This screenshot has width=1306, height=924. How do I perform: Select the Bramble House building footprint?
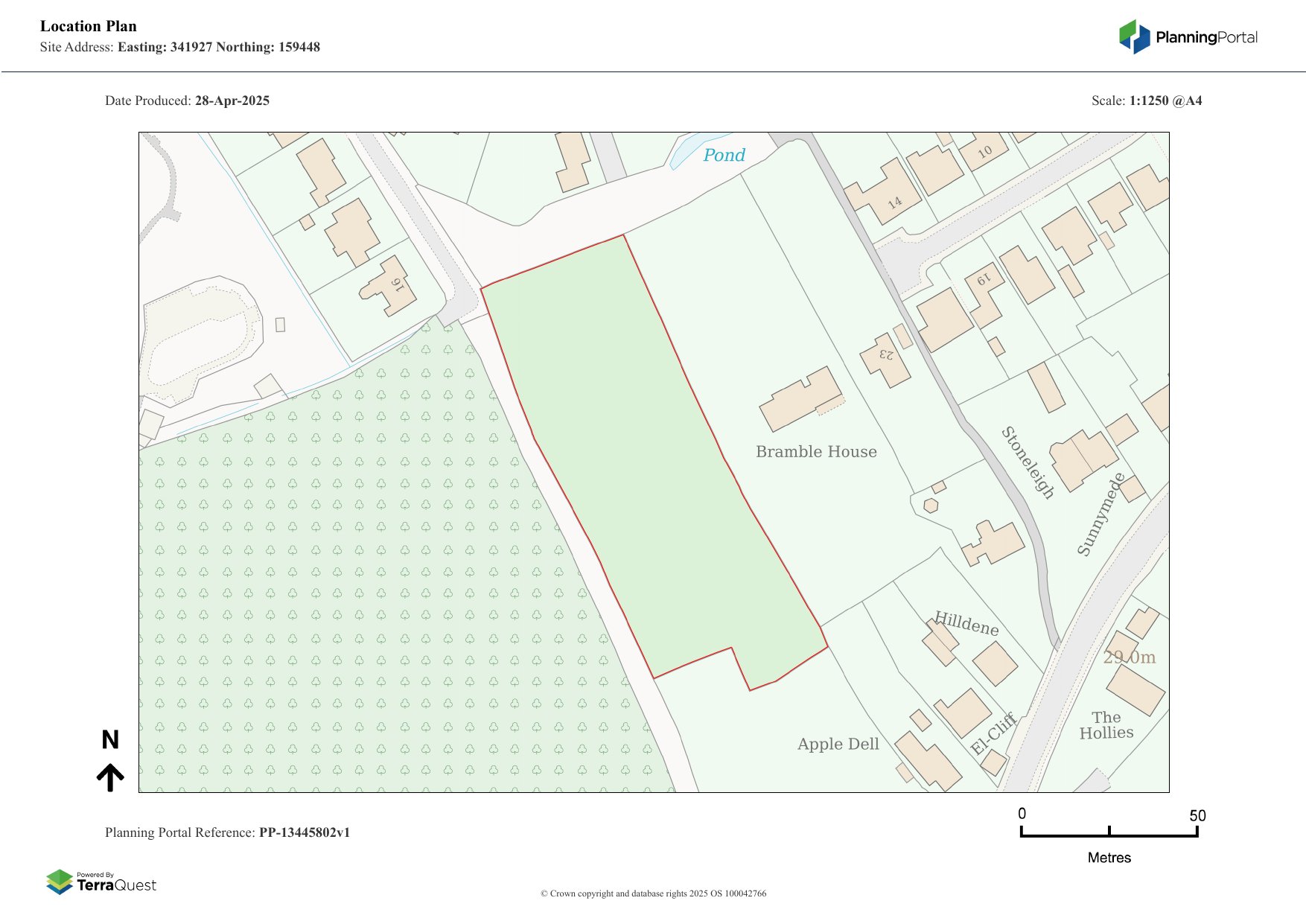800,399
